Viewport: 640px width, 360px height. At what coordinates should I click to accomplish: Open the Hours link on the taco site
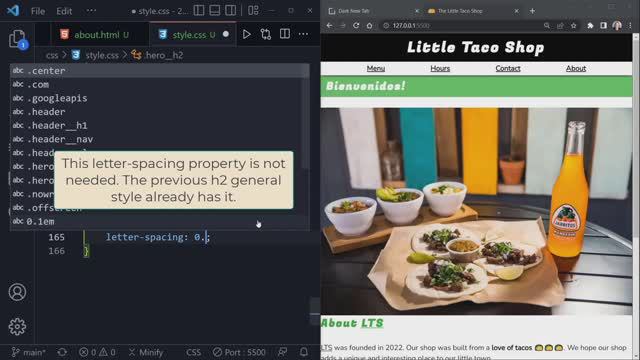440,68
